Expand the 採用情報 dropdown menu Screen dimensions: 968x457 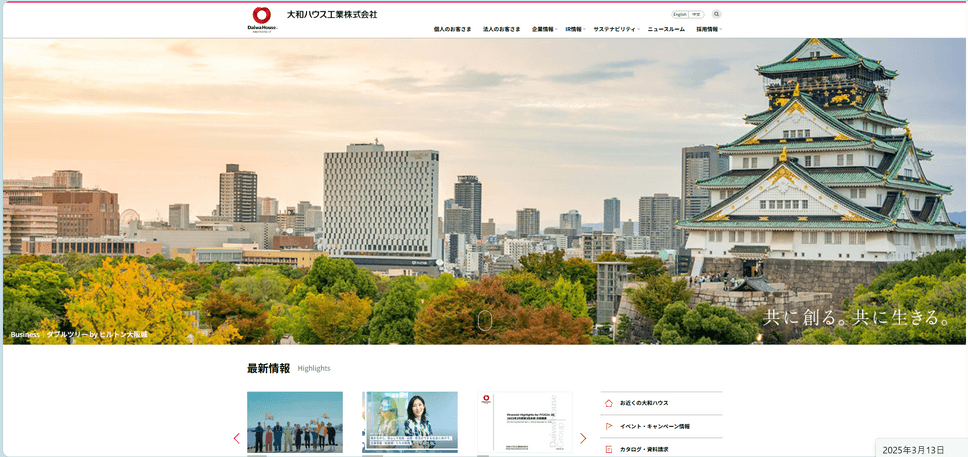(x=708, y=30)
